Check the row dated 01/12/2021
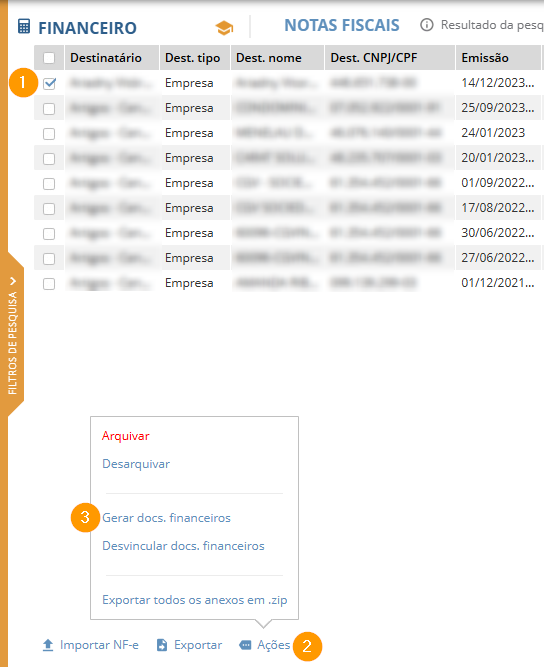 (49, 284)
